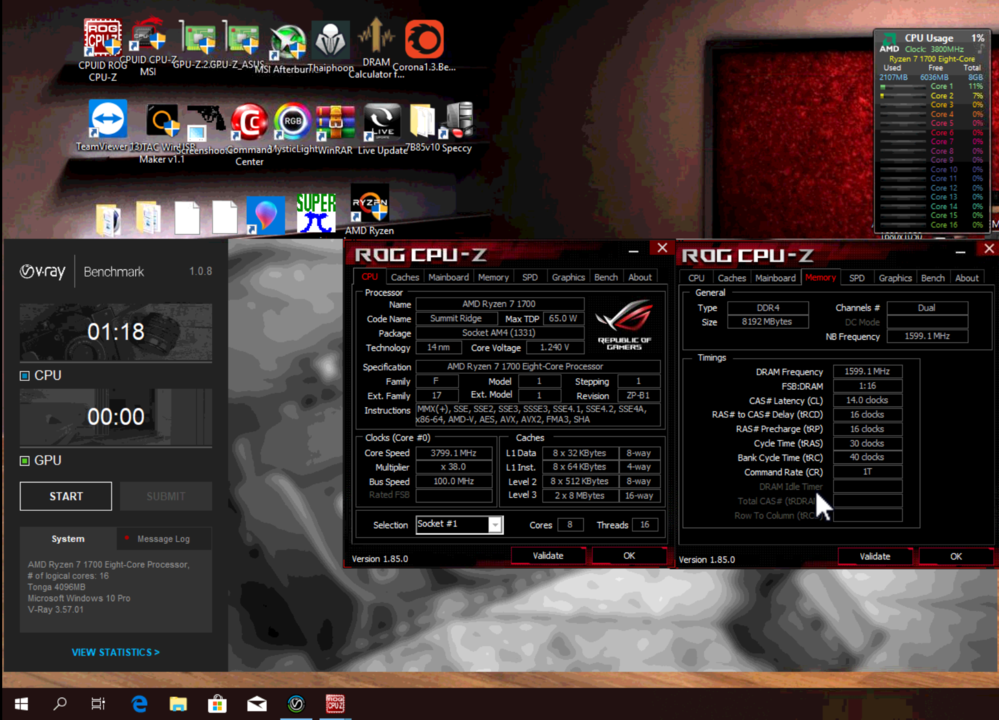This screenshot has height=720, width=999.
Task: Open Task View on the taskbar
Action: (x=98, y=703)
